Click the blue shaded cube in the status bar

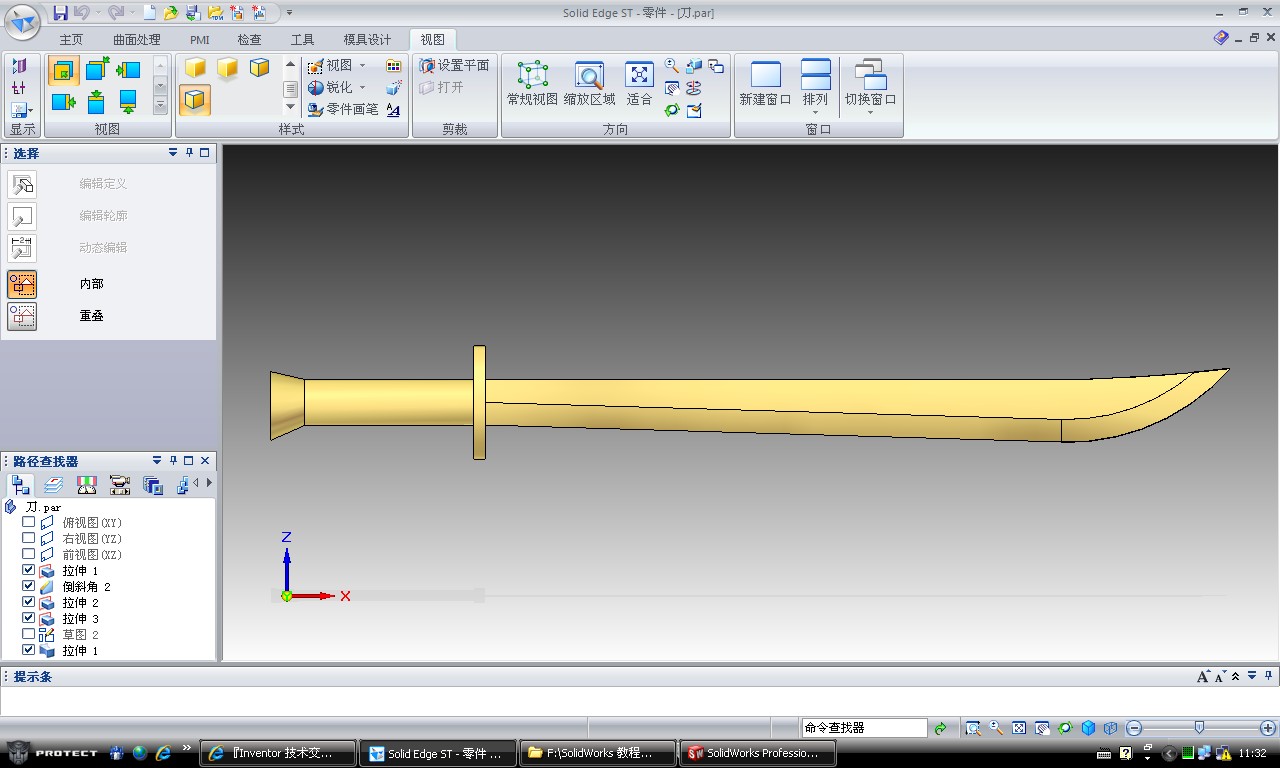click(x=1088, y=728)
